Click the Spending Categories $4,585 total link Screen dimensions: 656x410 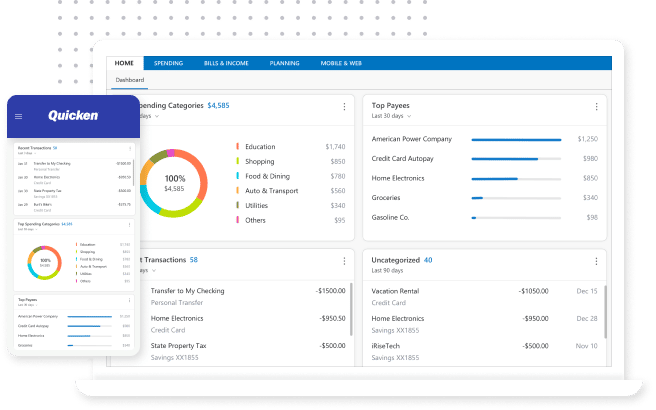coord(218,105)
